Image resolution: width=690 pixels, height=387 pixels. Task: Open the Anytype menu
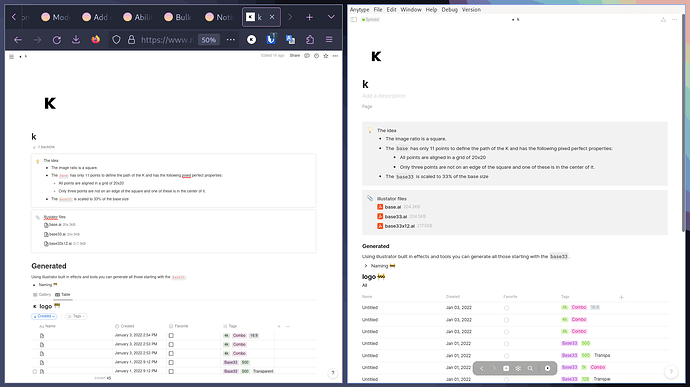pos(360,10)
